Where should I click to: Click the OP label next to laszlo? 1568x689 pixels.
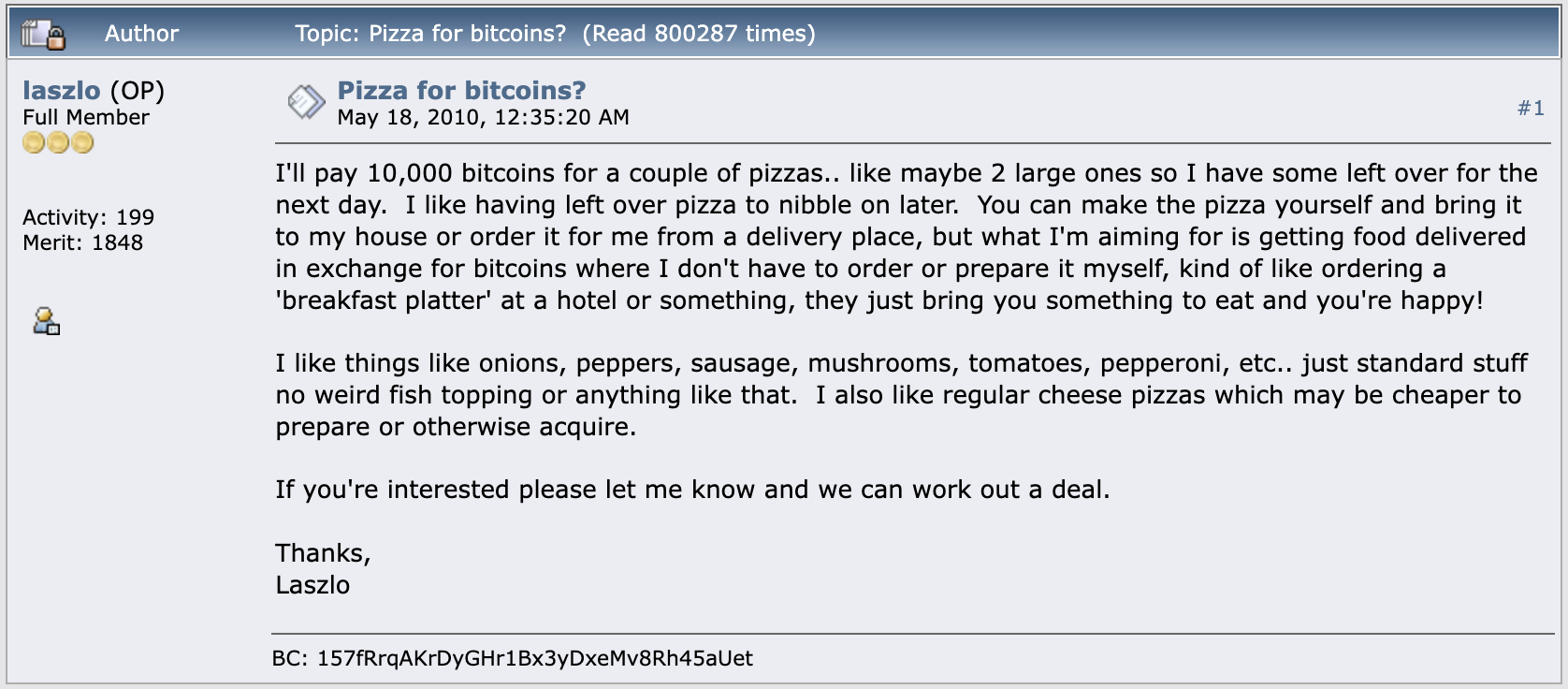click(x=138, y=91)
